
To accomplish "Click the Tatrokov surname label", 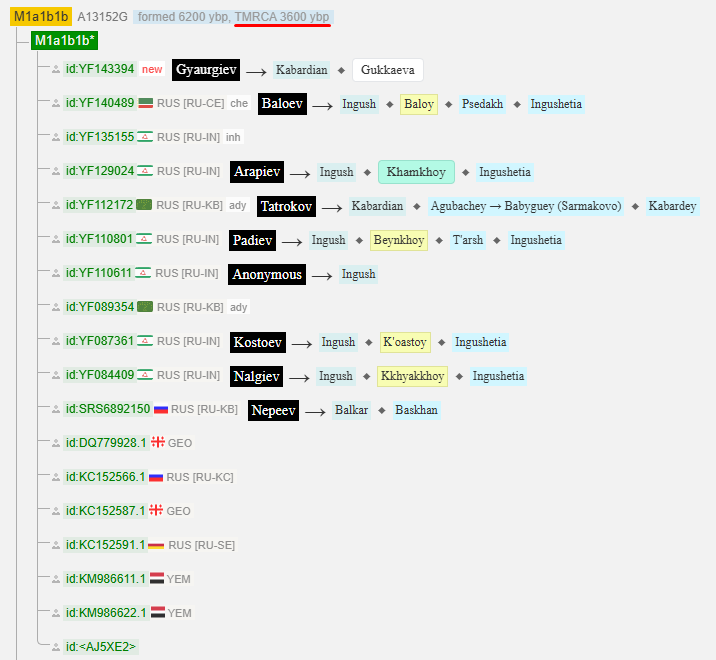I will [286, 206].
